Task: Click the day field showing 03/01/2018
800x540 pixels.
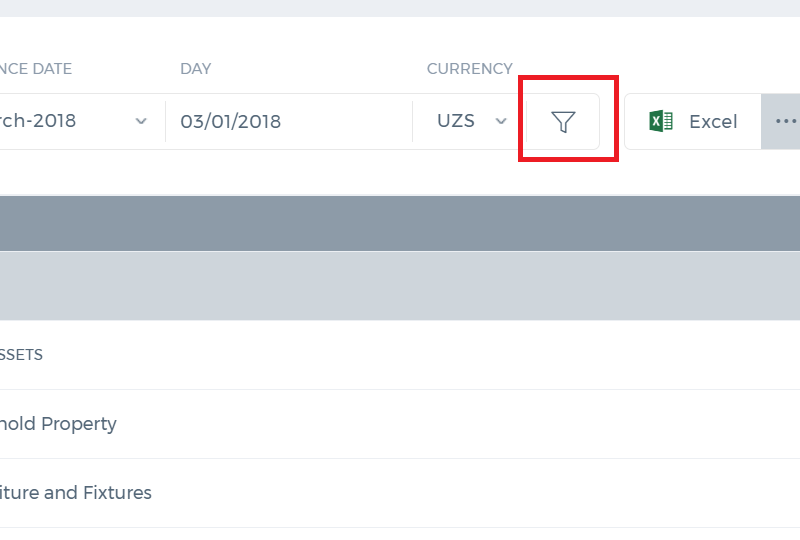Action: pos(289,121)
